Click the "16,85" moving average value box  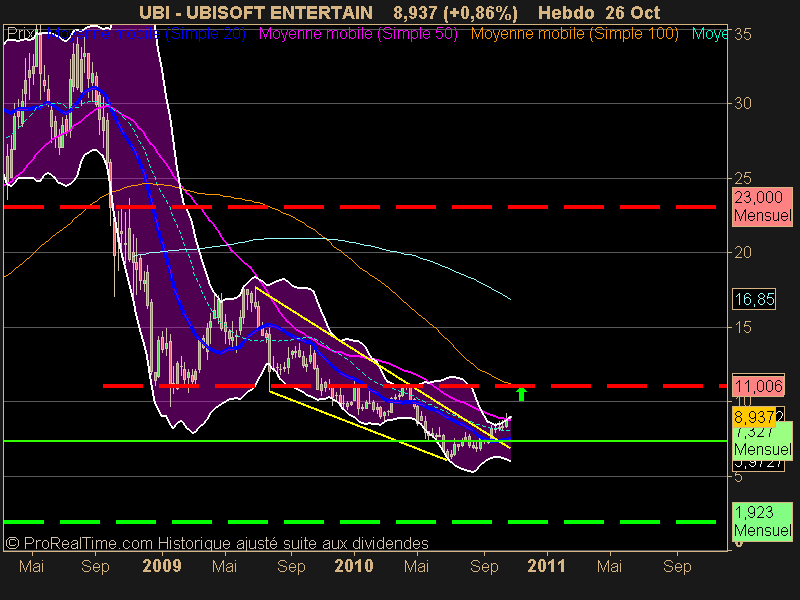point(754,299)
